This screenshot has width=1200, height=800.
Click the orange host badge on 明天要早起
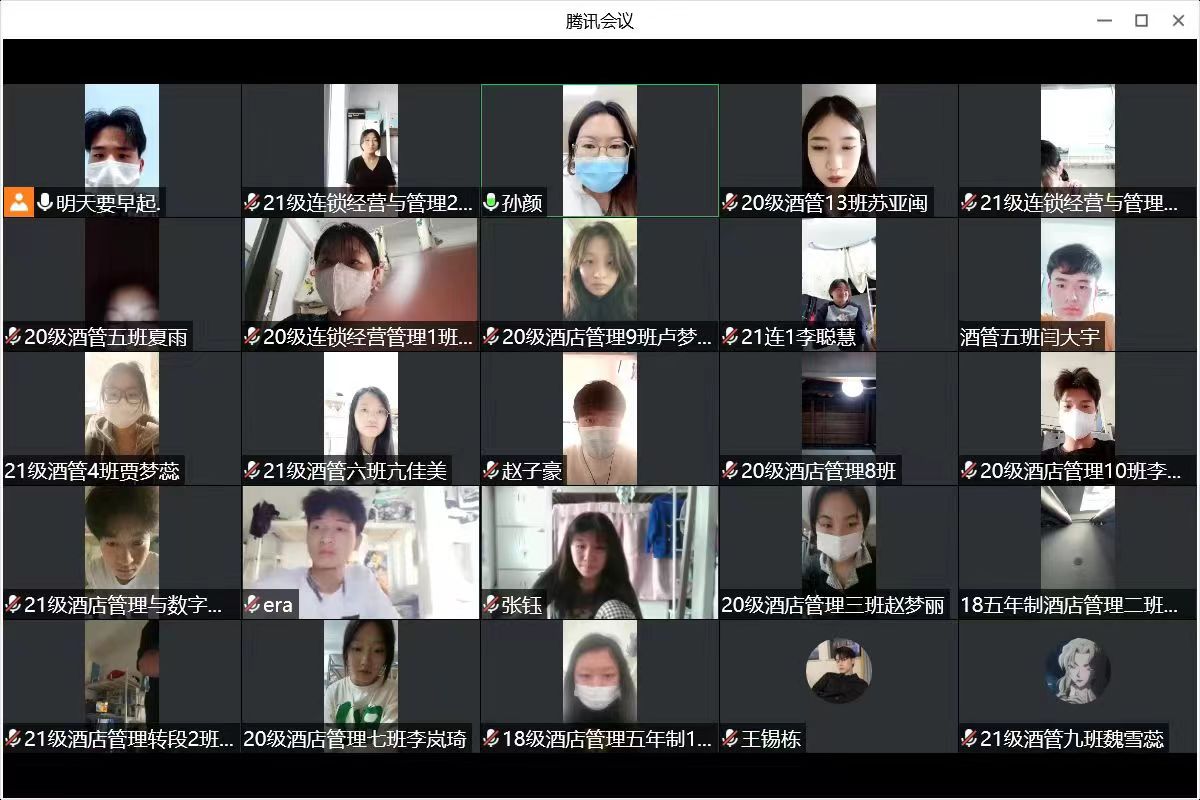coord(18,203)
